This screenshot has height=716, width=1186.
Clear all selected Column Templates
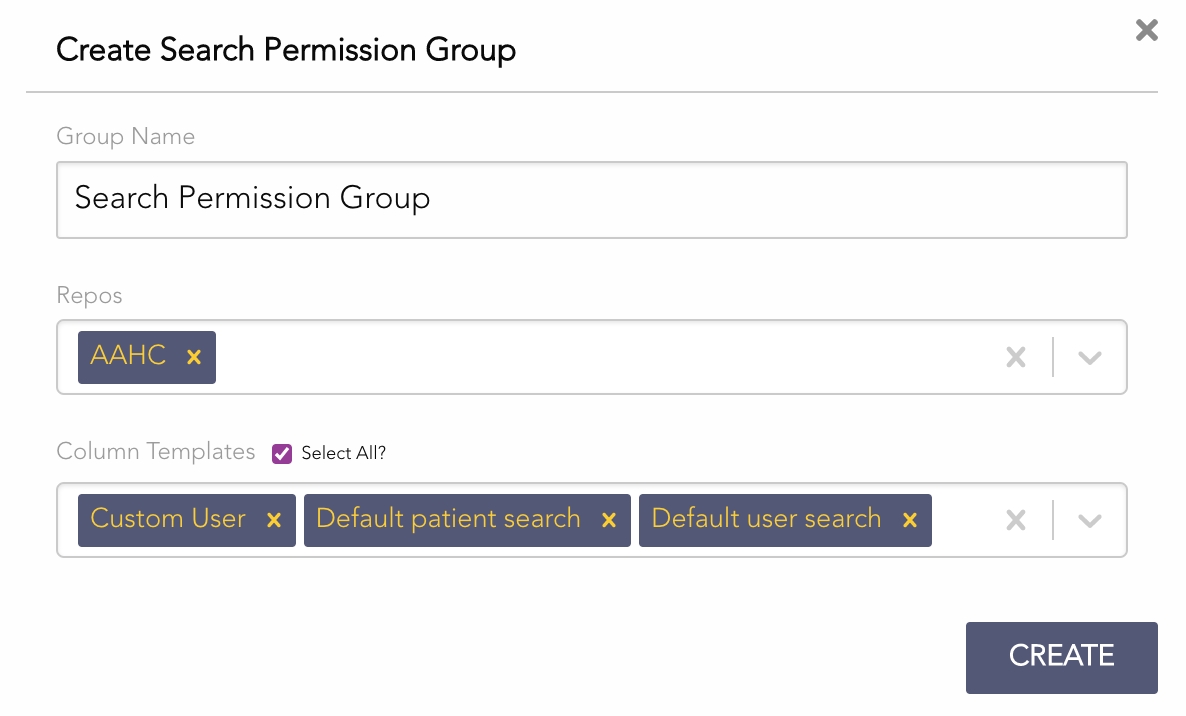(x=1016, y=520)
